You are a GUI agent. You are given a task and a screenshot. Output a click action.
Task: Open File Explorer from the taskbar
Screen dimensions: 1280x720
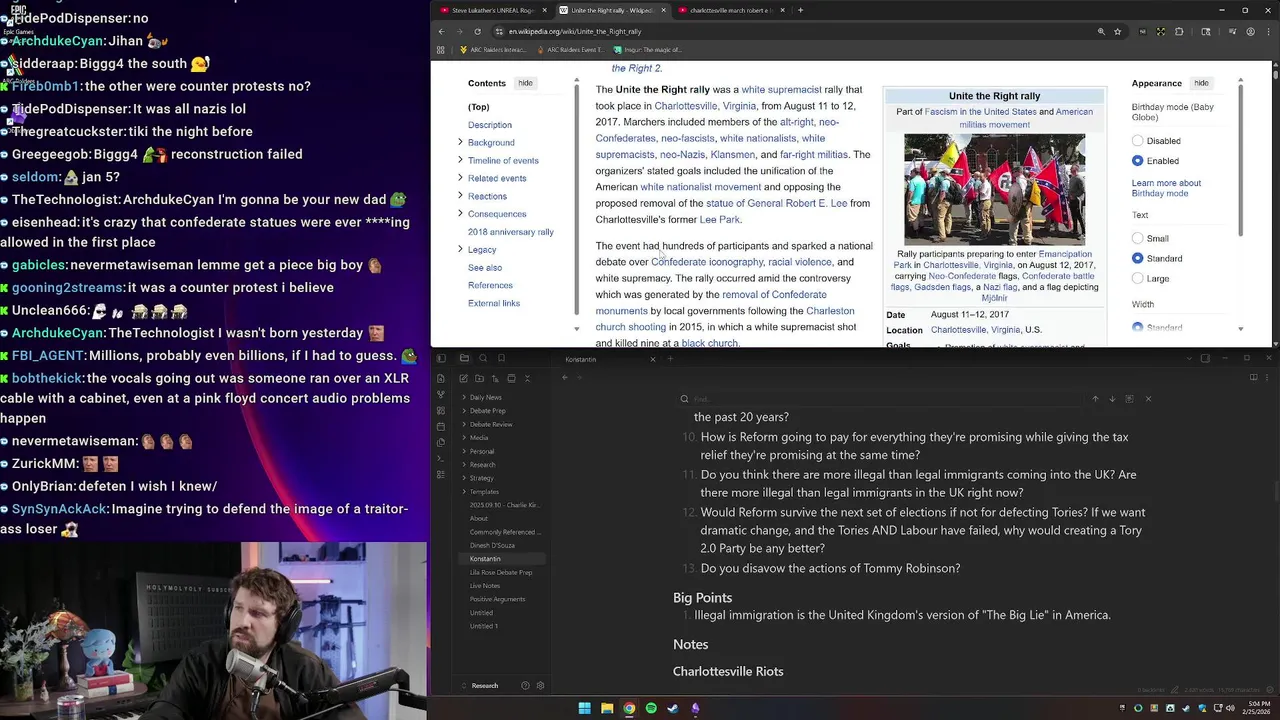[607, 708]
